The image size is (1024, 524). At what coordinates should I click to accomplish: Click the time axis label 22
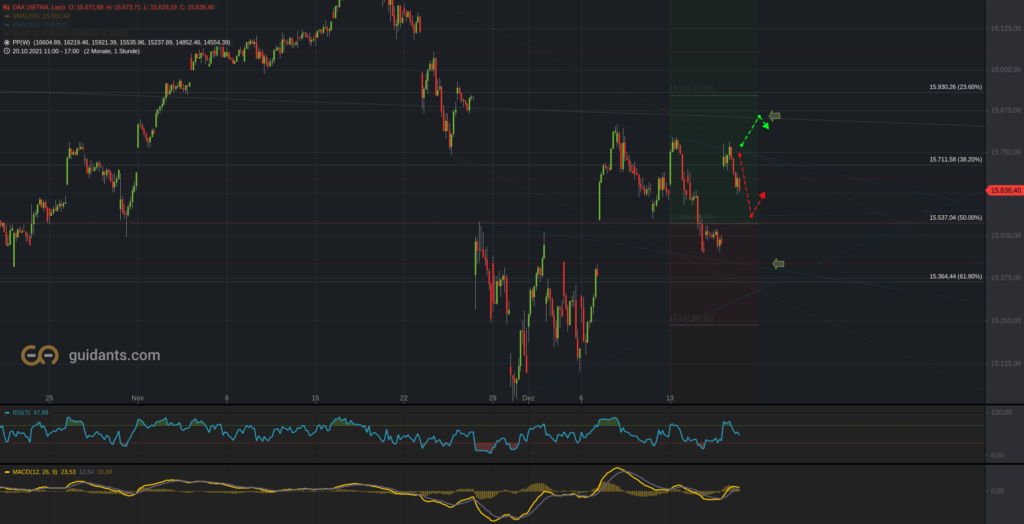click(404, 397)
